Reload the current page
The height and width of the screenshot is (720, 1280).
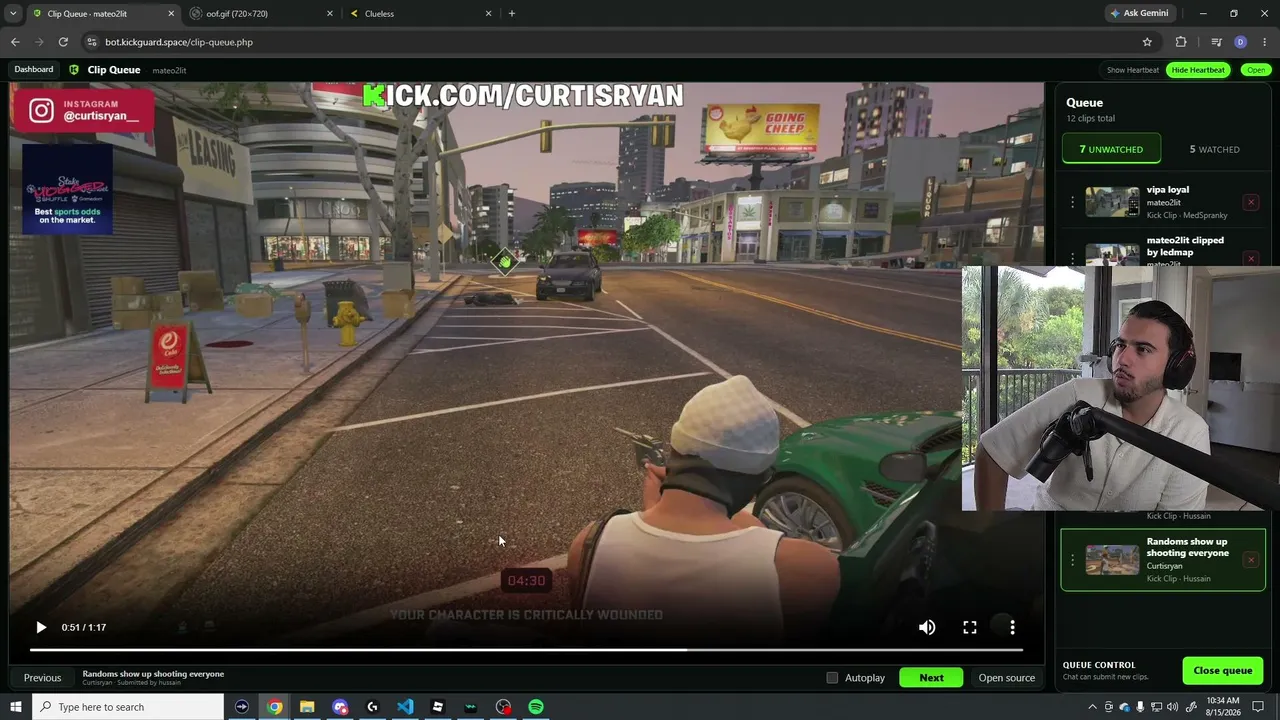click(x=63, y=42)
